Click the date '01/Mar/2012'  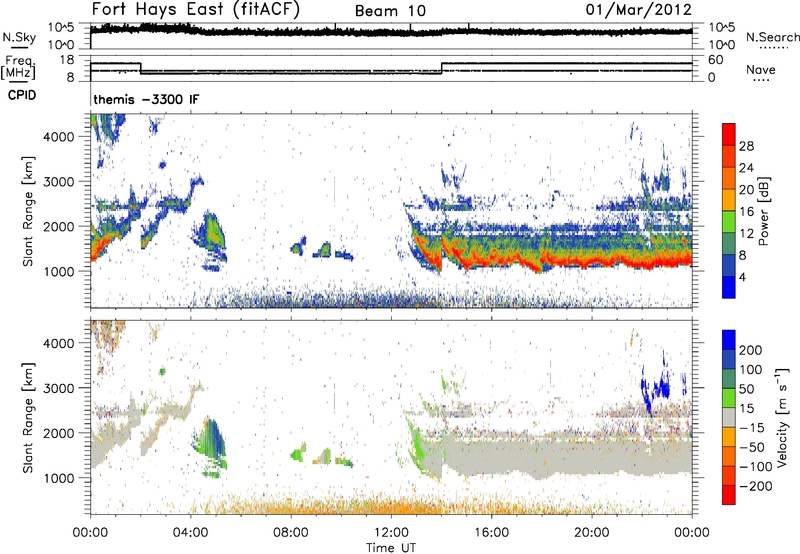[639, 10]
